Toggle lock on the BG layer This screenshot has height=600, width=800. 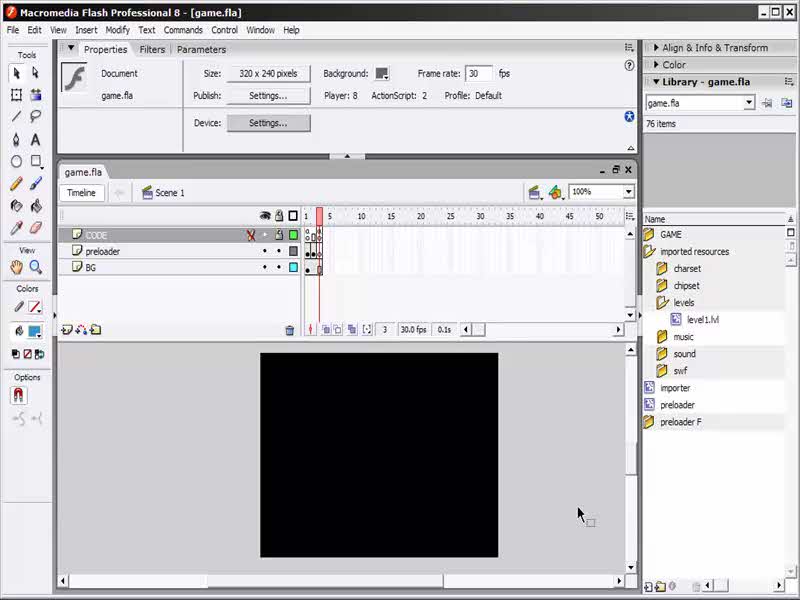[x=279, y=268]
